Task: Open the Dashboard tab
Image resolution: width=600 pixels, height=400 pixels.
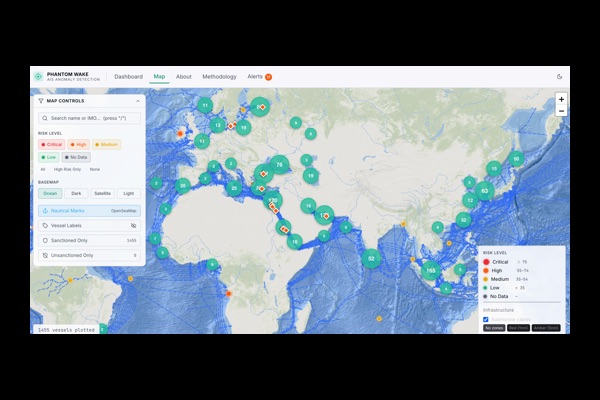Action: (128, 76)
